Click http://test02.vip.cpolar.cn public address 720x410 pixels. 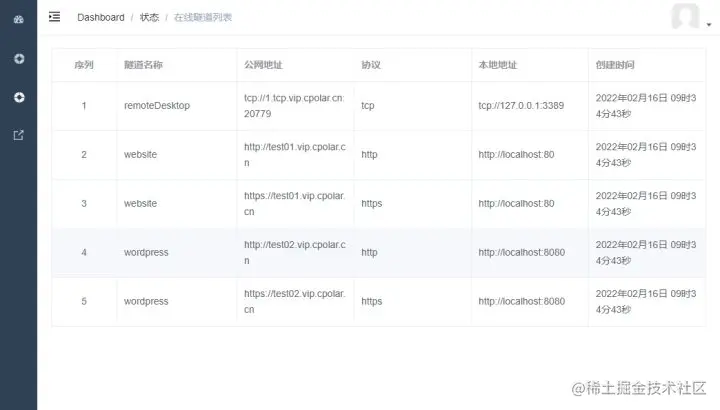(x=295, y=253)
